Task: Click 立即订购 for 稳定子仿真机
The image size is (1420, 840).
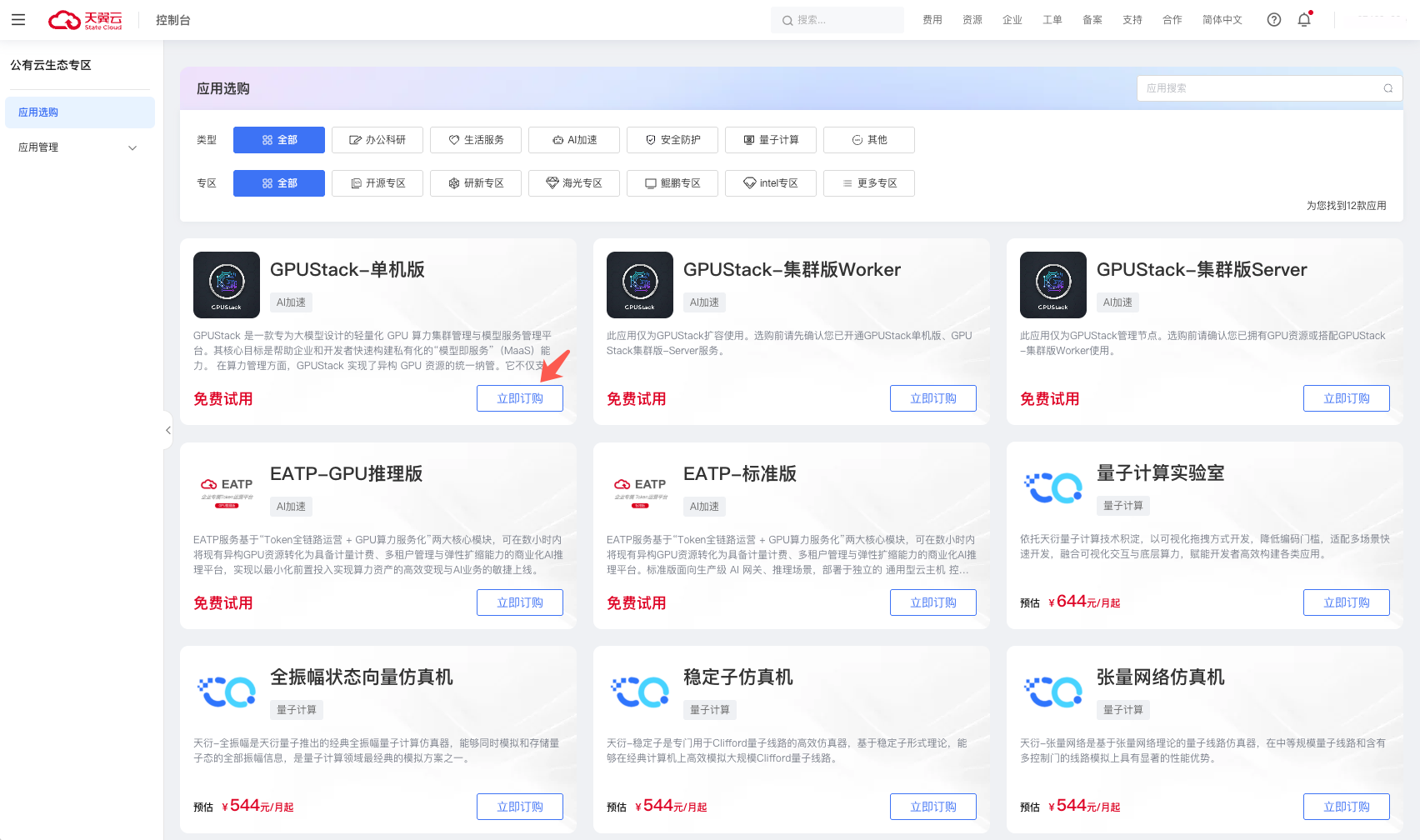Action: pyautogui.click(x=933, y=807)
